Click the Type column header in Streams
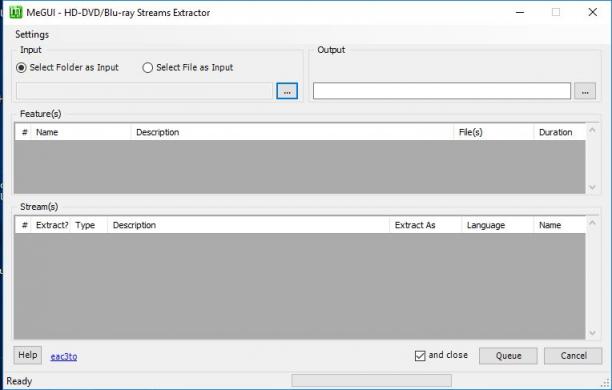Screen dimensions: 612x390 [x=89, y=225]
